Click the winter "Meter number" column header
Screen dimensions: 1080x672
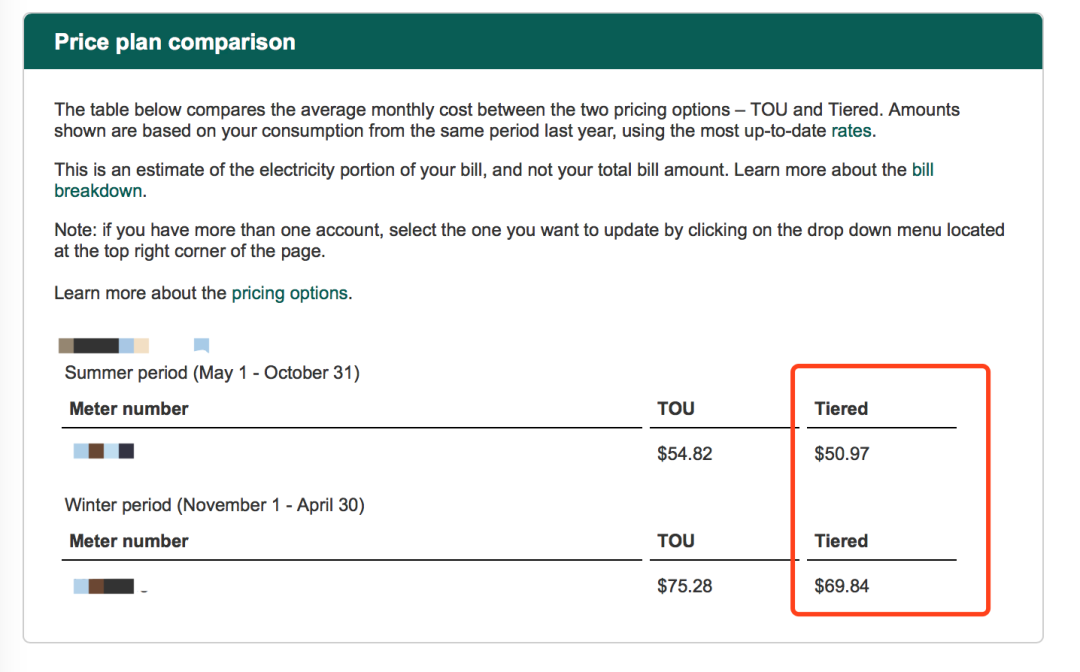pyautogui.click(x=129, y=541)
